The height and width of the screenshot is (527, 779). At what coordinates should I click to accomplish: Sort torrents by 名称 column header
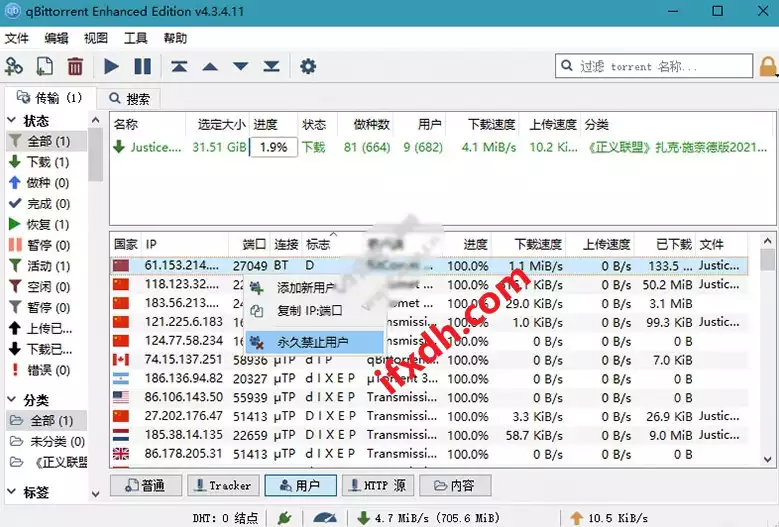pos(148,124)
